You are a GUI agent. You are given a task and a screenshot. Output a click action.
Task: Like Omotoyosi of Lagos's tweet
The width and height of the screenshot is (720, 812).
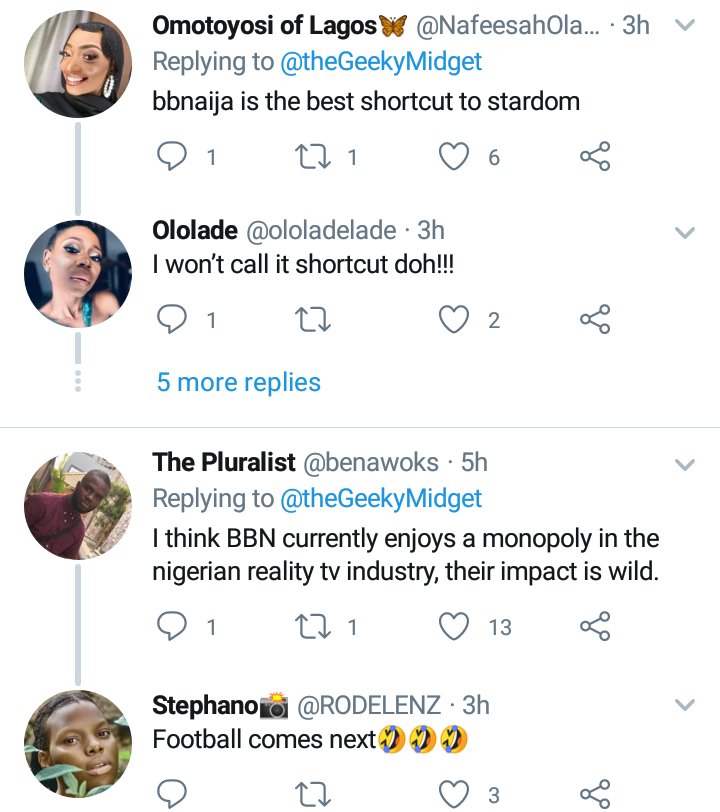tap(455, 157)
